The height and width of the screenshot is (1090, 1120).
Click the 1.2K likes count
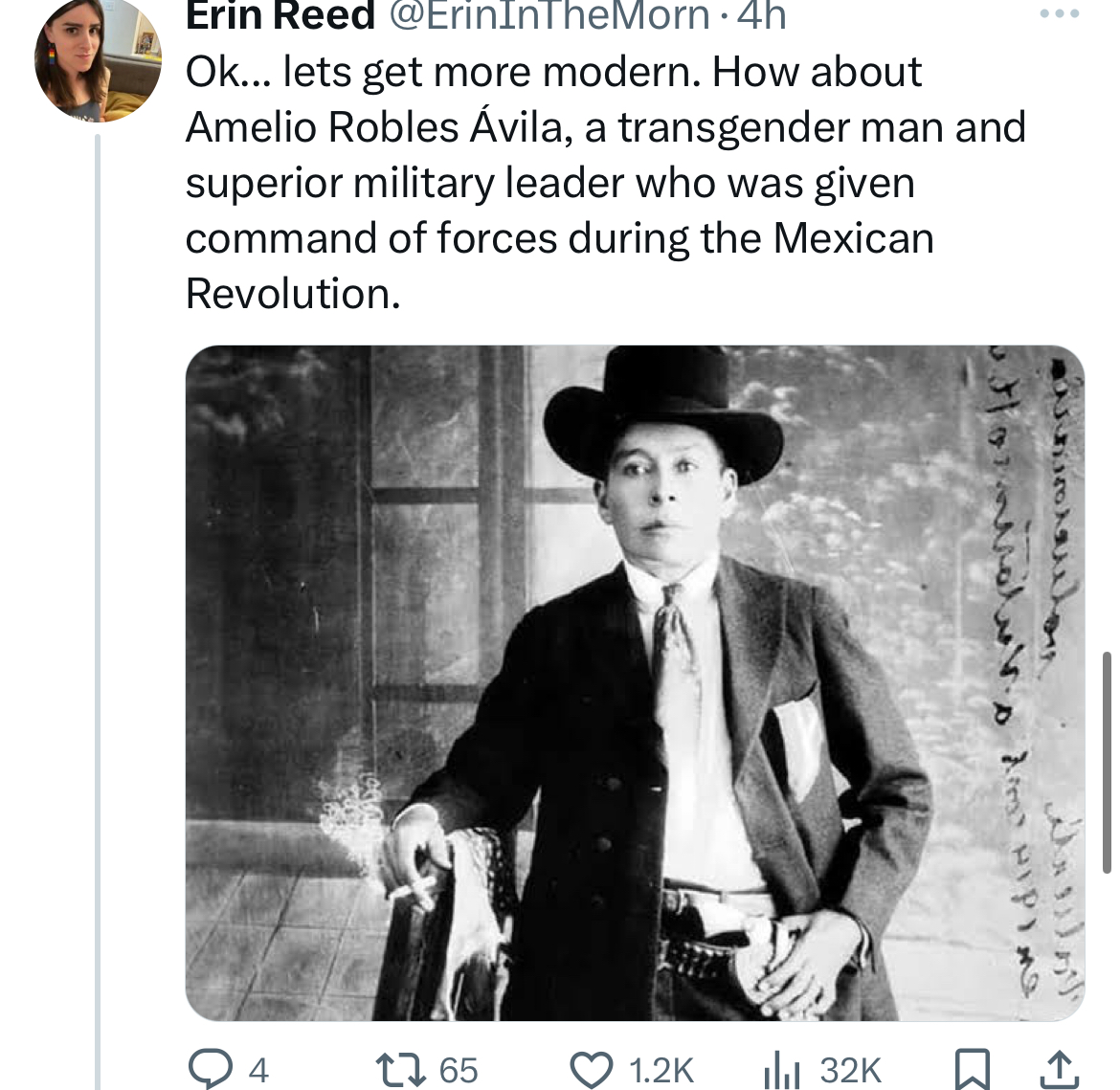(661, 1070)
